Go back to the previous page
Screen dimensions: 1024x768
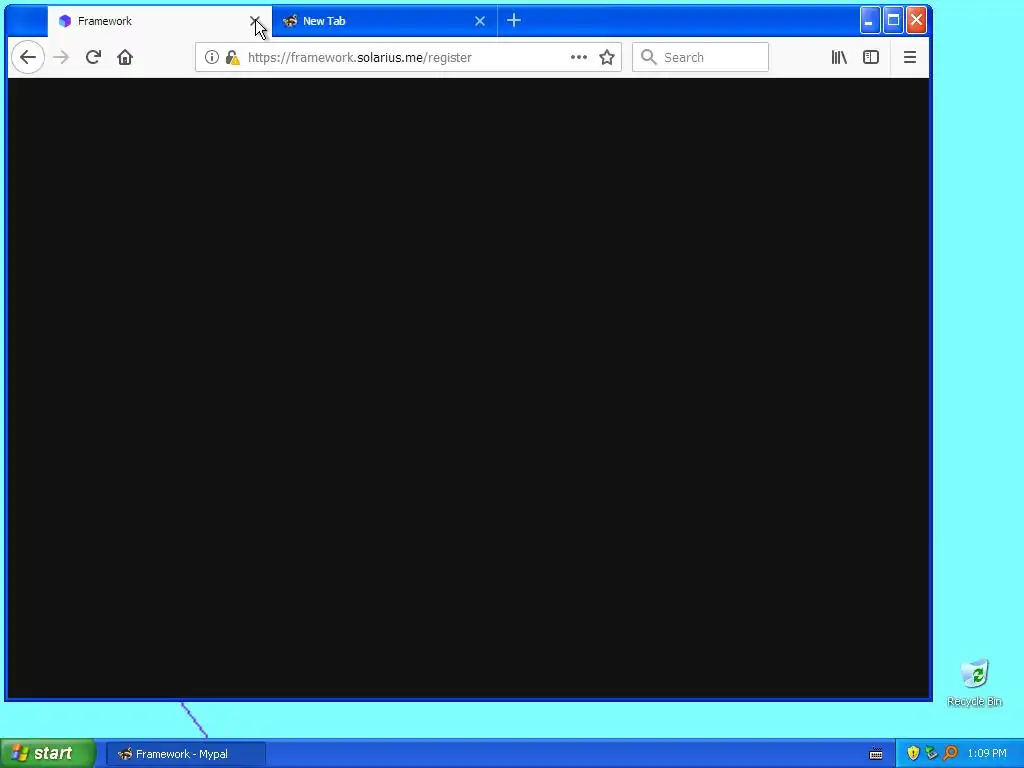point(28,57)
